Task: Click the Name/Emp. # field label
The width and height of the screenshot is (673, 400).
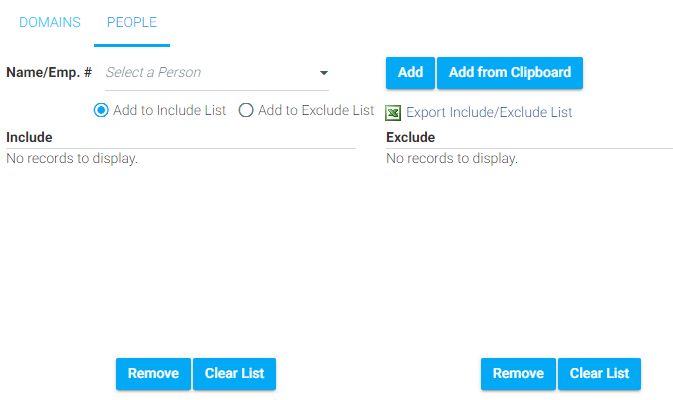Action: pos(49,72)
